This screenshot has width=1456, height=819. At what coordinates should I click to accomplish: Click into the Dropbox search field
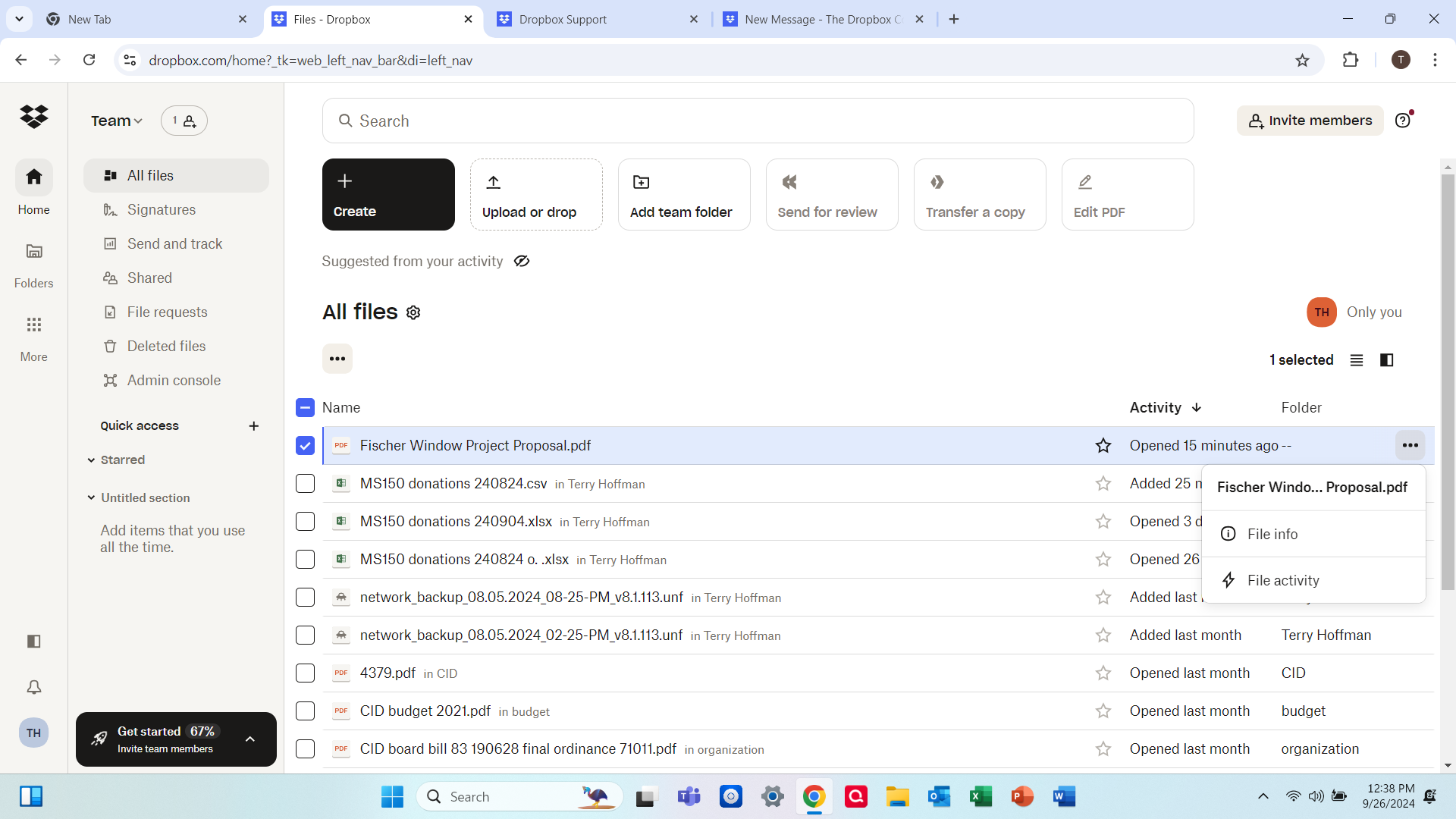pos(758,121)
